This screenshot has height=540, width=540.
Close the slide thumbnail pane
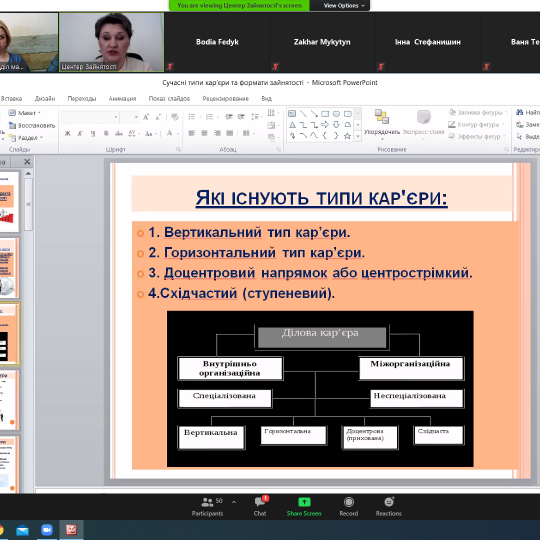point(27,162)
